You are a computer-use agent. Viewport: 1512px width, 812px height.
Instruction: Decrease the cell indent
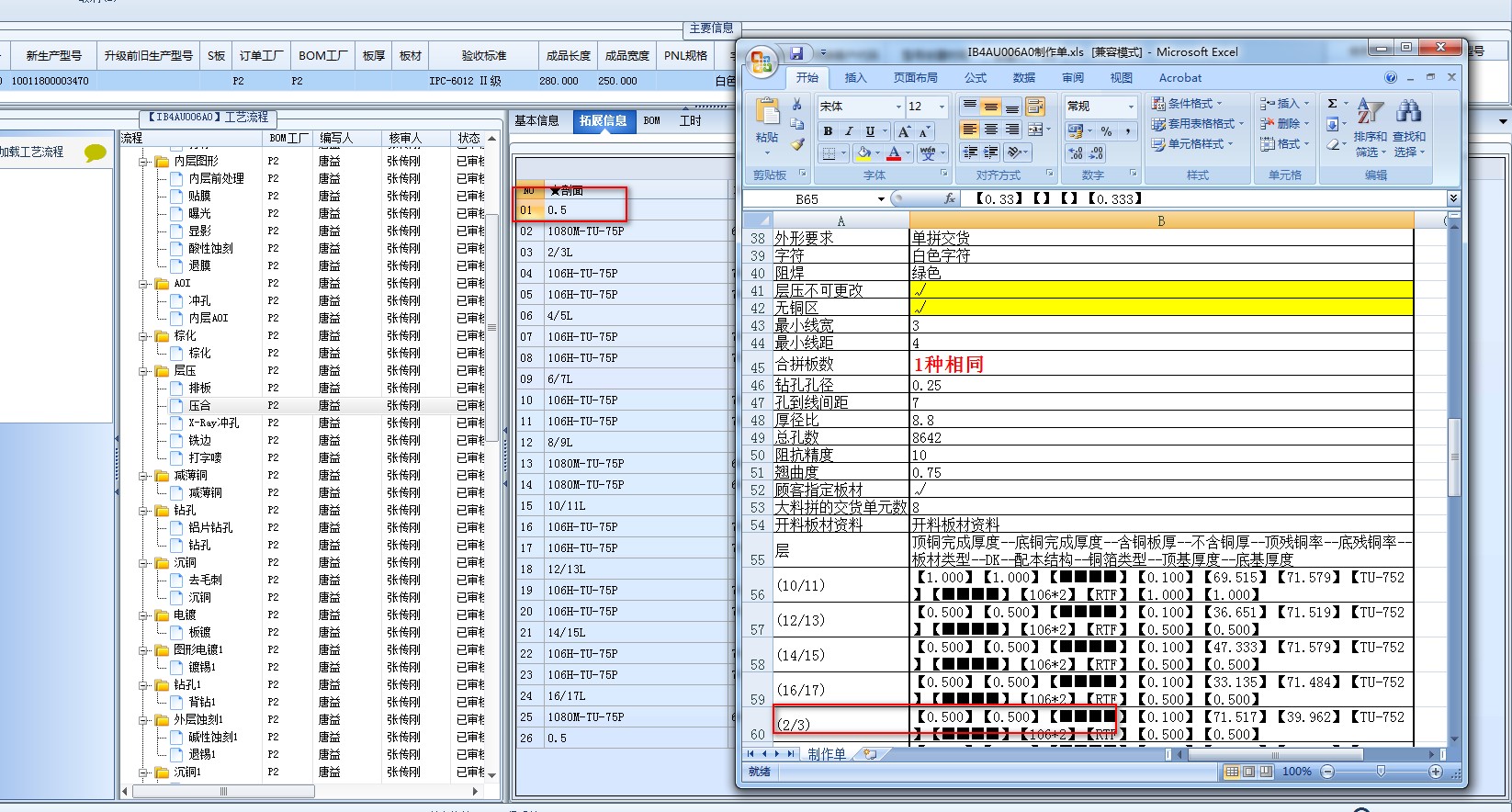(970, 152)
